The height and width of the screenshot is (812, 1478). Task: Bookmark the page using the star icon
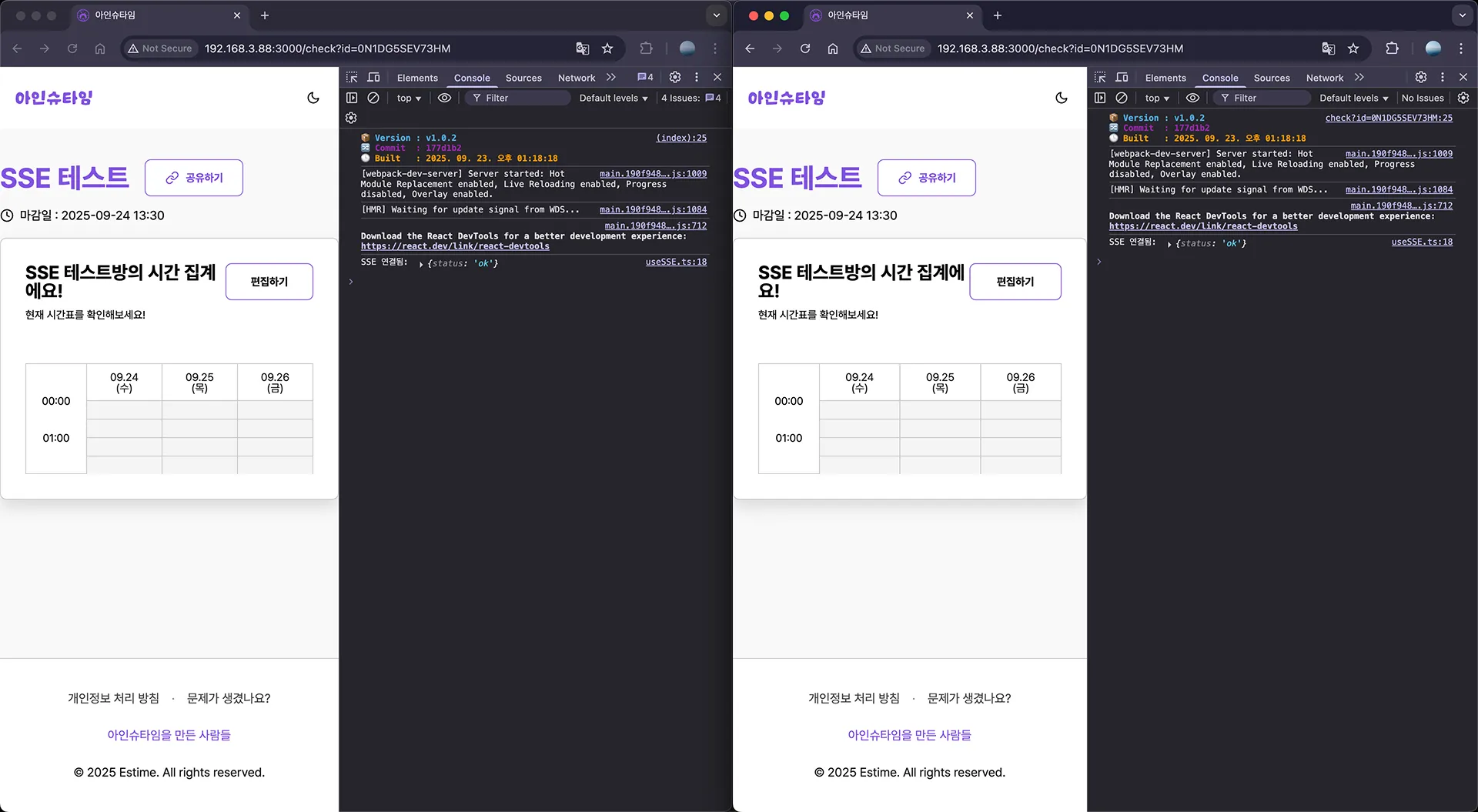click(x=607, y=48)
